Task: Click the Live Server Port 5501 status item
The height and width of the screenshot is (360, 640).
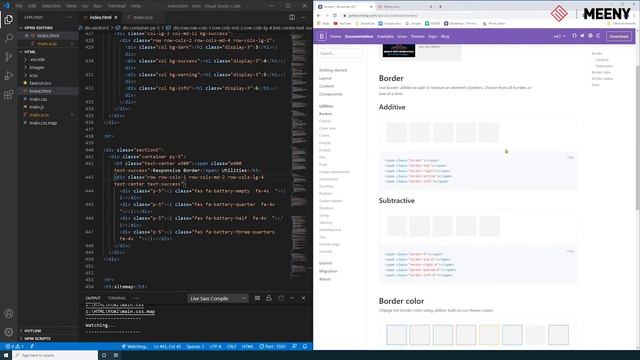Action: tap(272, 347)
